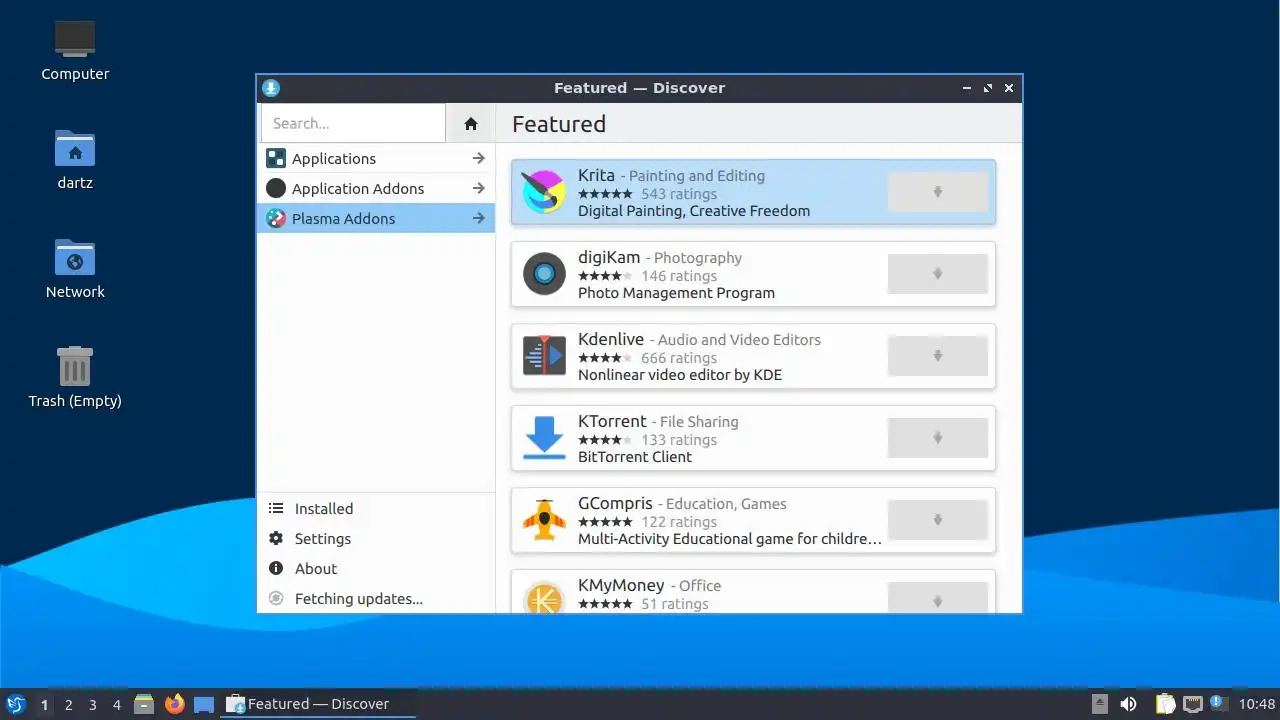Click the '146 ratings' text for digiKam

pos(679,276)
